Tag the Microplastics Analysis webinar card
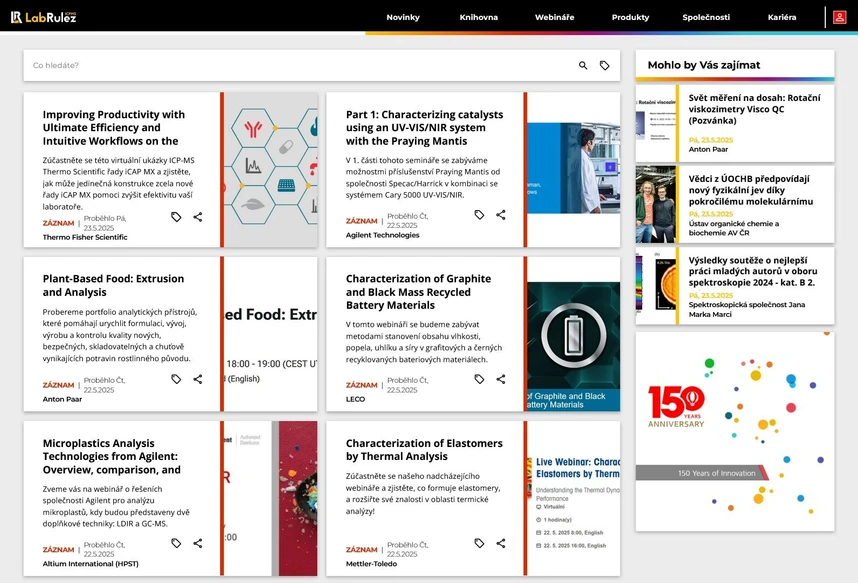858x583 pixels. [176, 543]
